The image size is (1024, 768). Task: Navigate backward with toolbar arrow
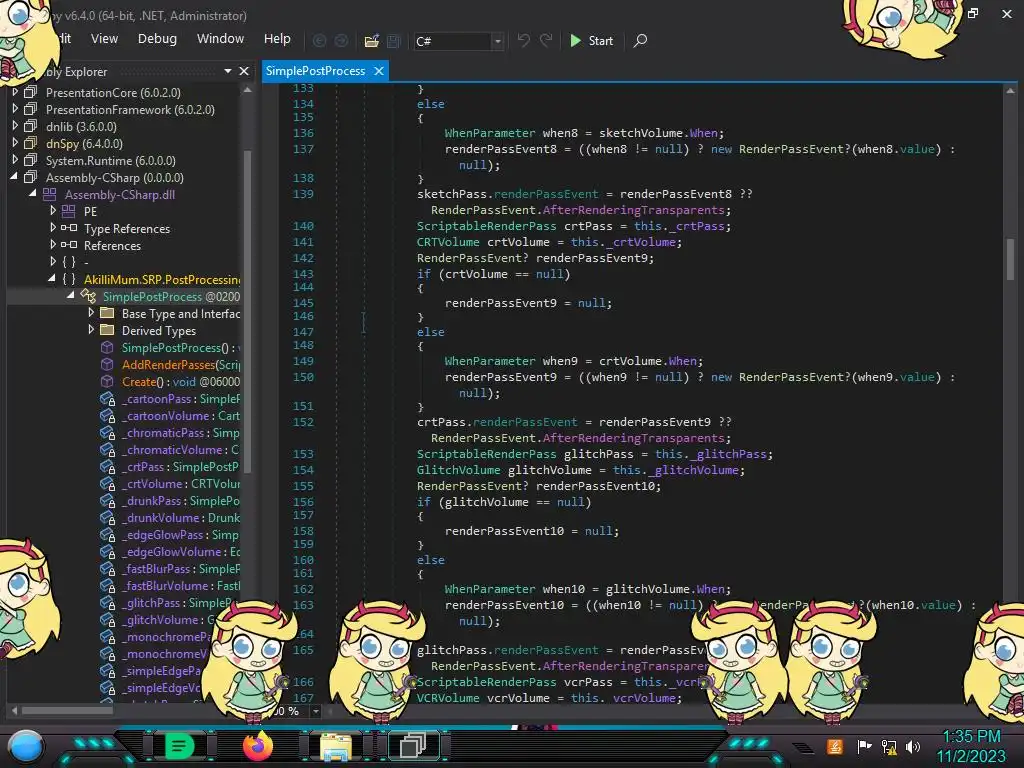pos(319,40)
